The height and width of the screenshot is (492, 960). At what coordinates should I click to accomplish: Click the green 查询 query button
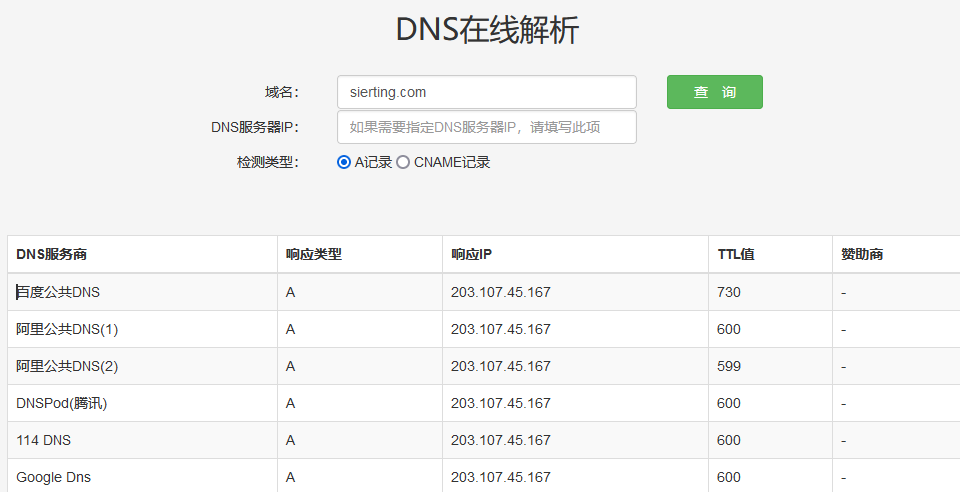[x=714, y=92]
